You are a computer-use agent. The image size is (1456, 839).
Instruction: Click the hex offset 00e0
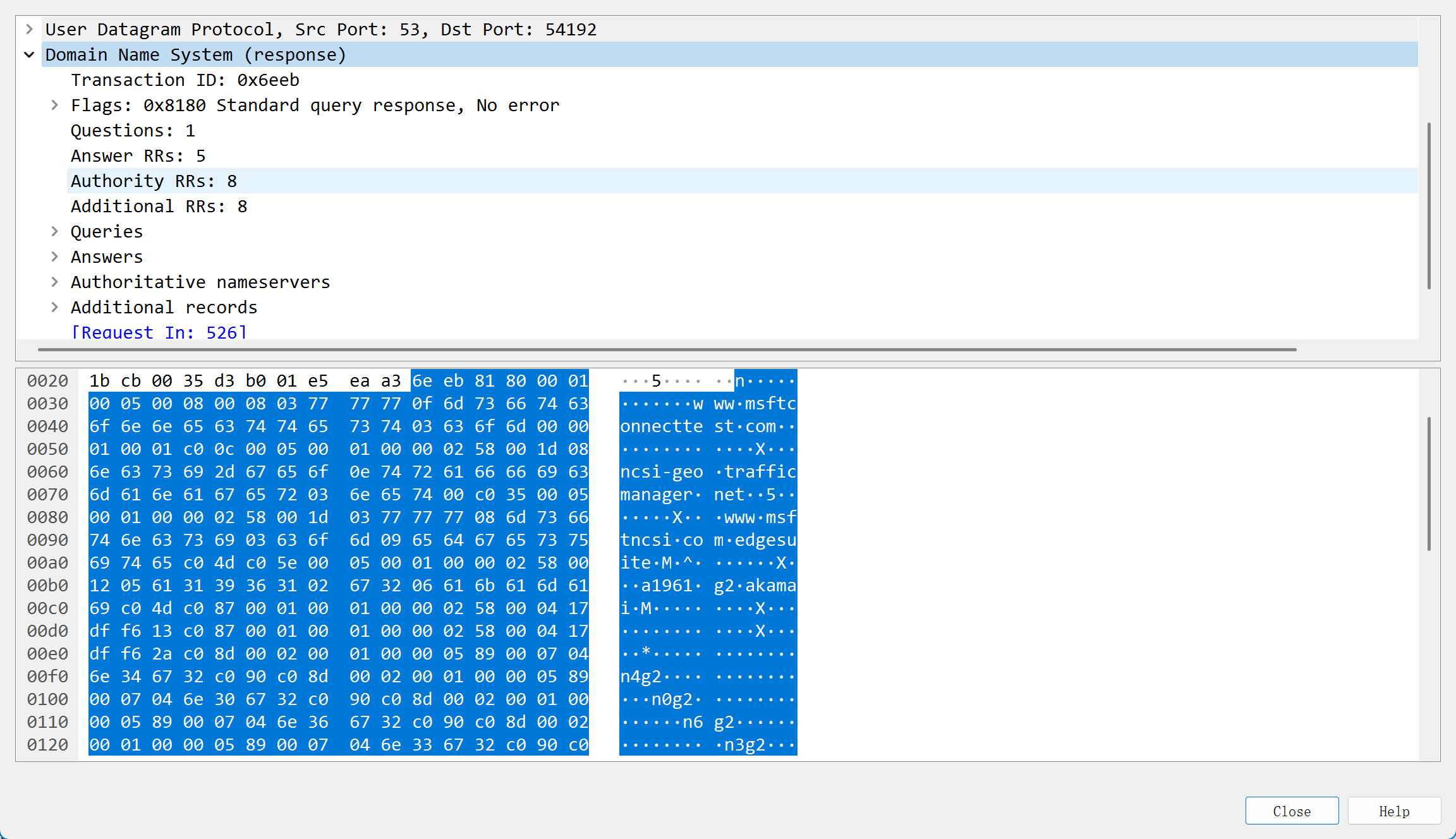coord(47,653)
